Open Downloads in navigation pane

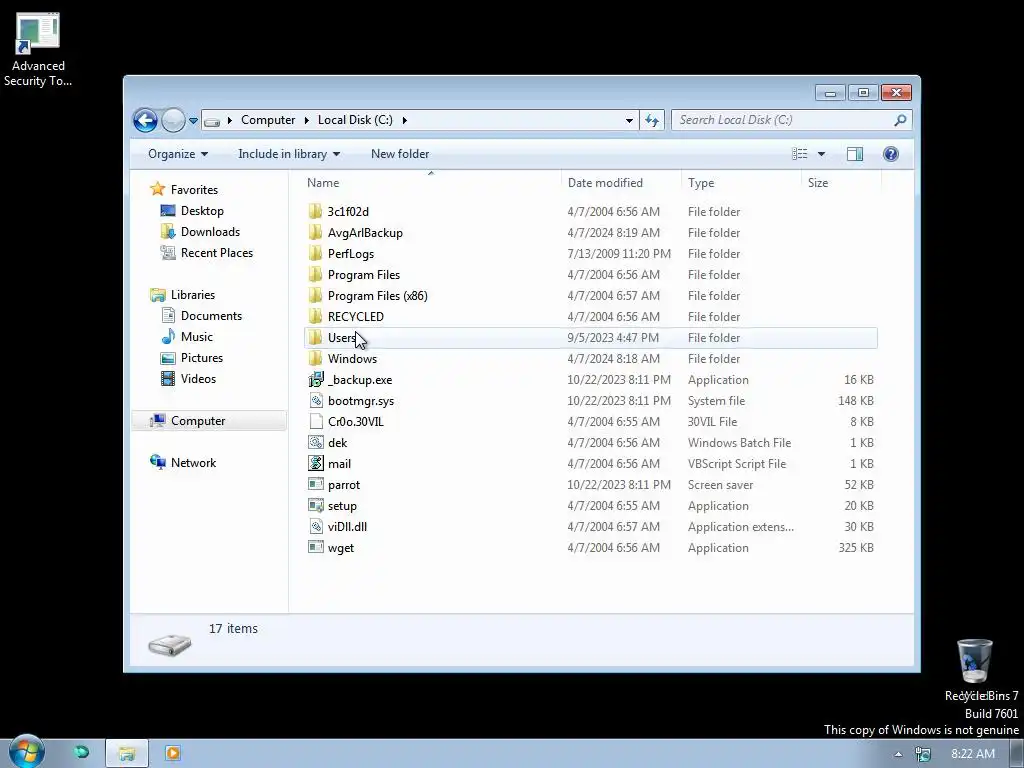(210, 232)
